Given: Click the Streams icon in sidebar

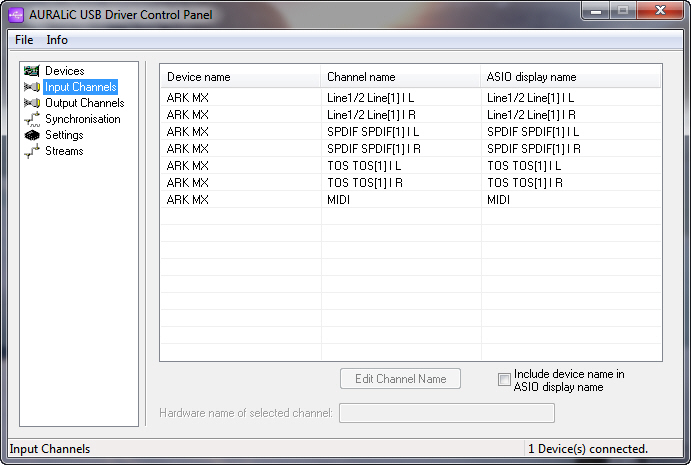Looking at the screenshot, I should click(32, 151).
